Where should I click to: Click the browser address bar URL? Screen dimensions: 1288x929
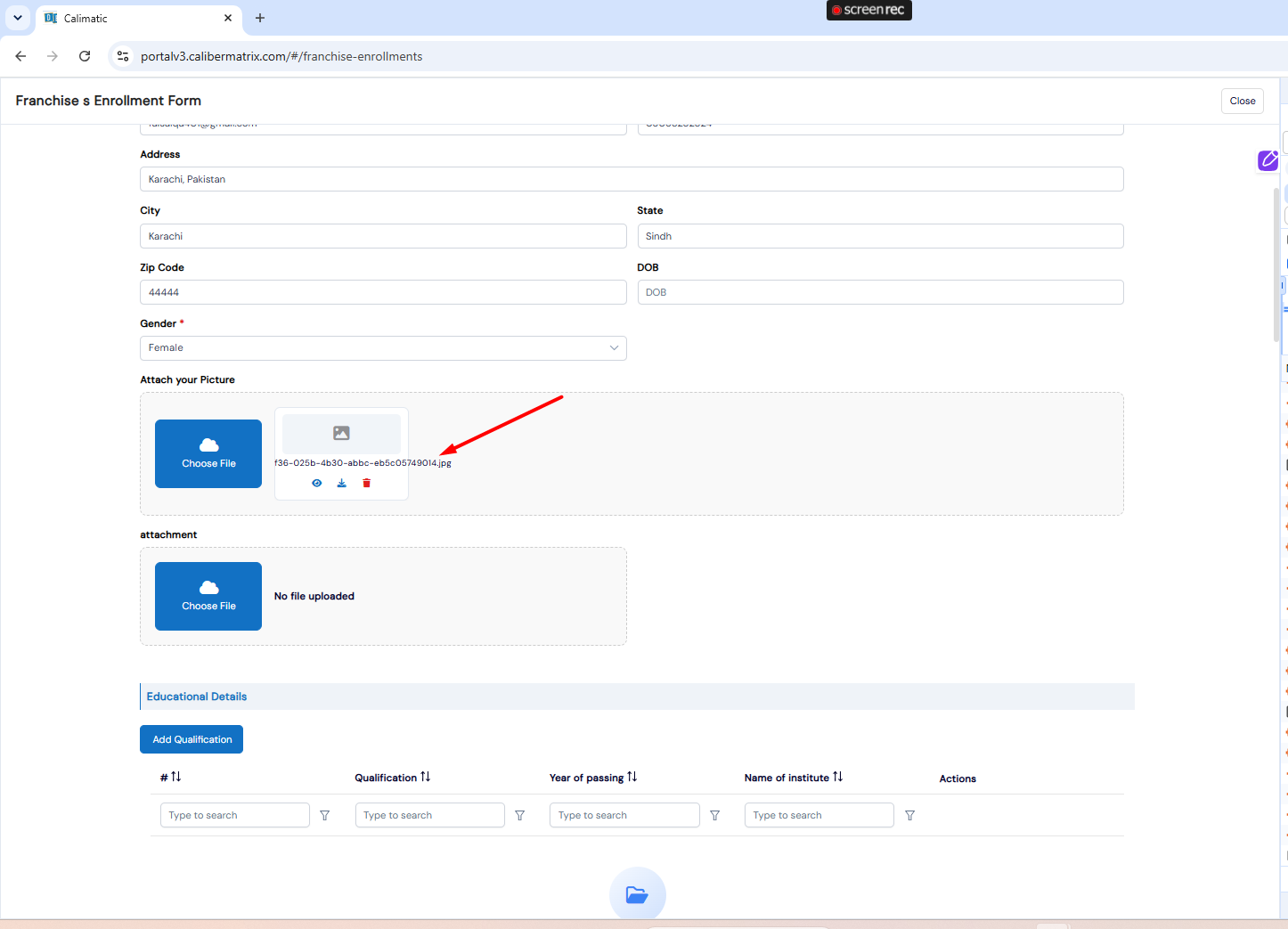point(281,56)
